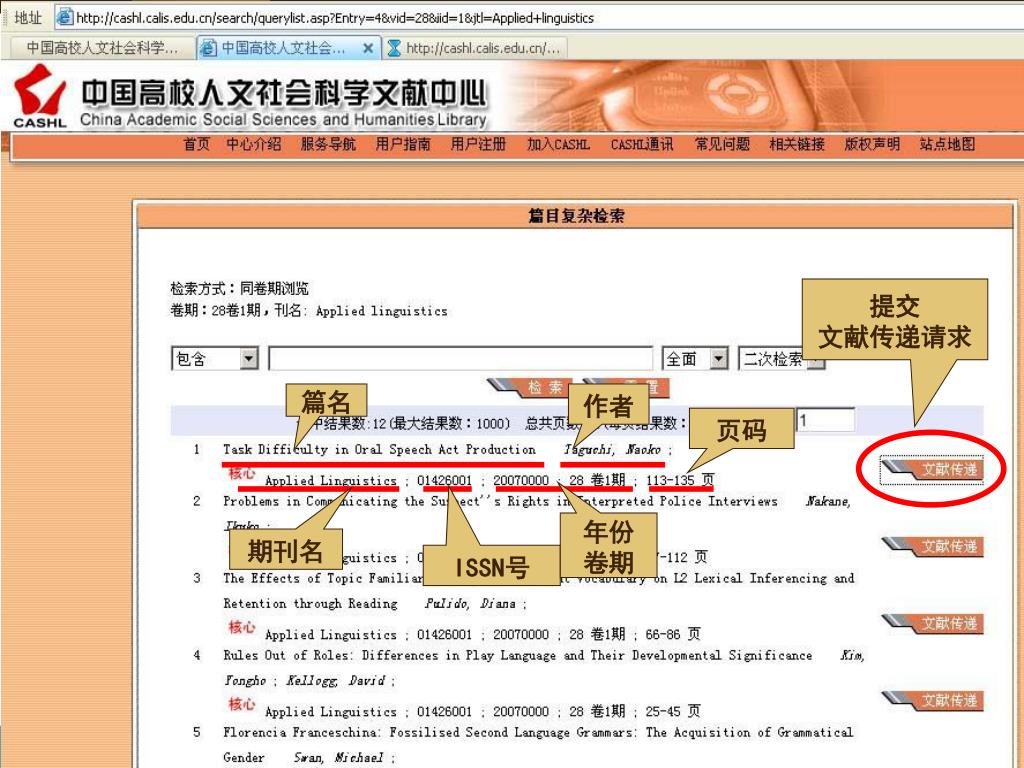Screen dimensions: 1024x768
Task: Click page range 25-45 页 text
Action: point(673,711)
